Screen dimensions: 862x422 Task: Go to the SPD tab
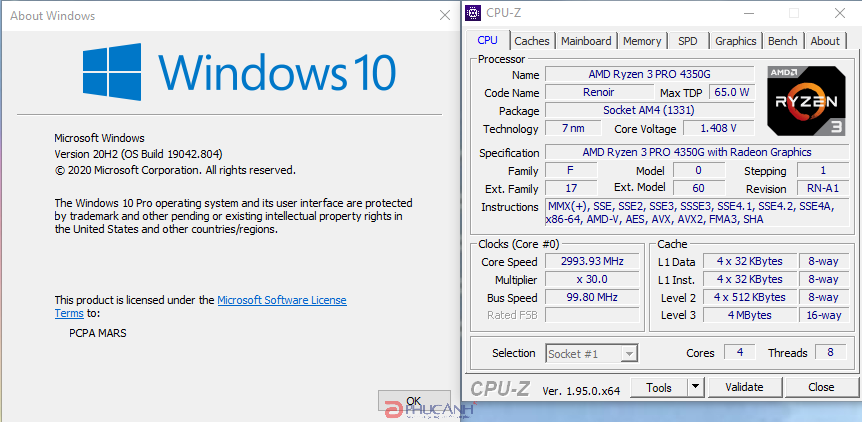coord(687,41)
